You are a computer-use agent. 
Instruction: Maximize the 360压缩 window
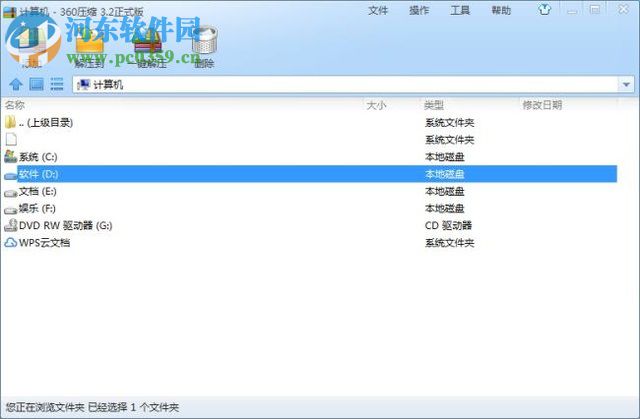(x=595, y=10)
